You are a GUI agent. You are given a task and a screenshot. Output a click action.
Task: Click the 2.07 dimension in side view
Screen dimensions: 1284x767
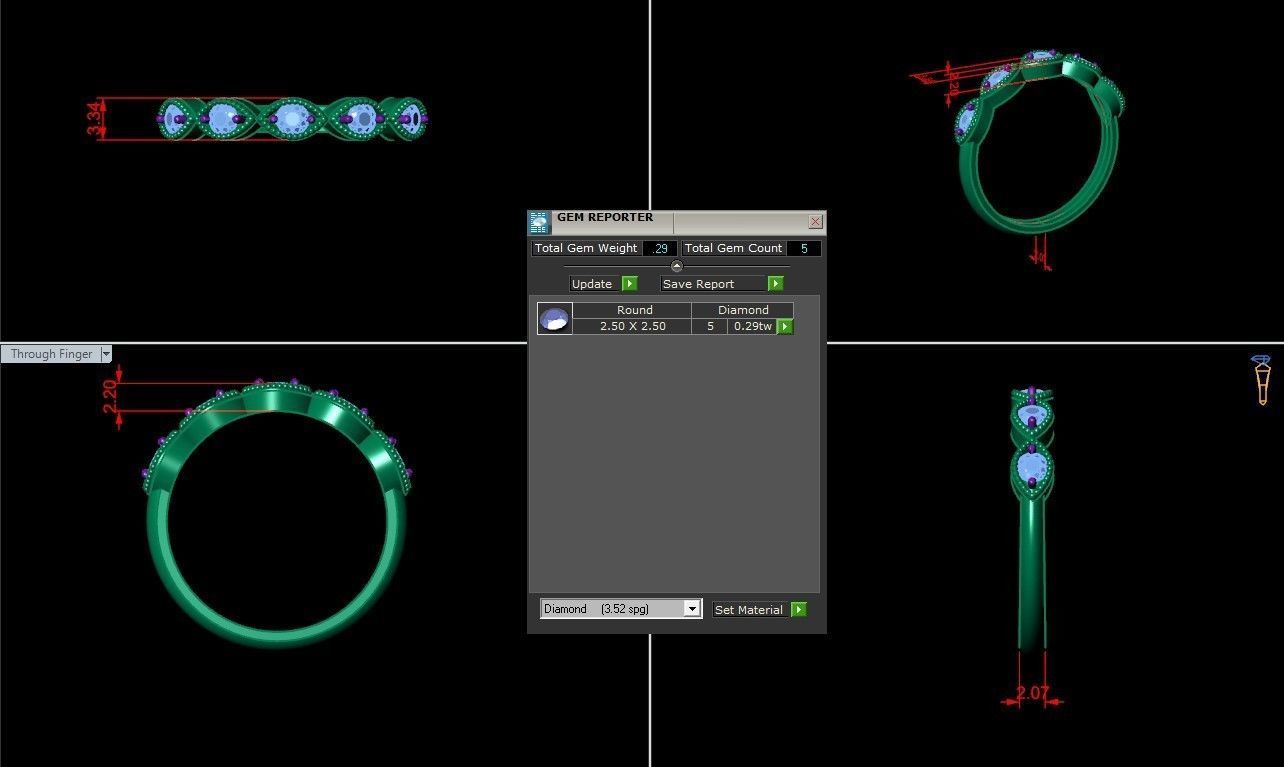(x=1033, y=692)
